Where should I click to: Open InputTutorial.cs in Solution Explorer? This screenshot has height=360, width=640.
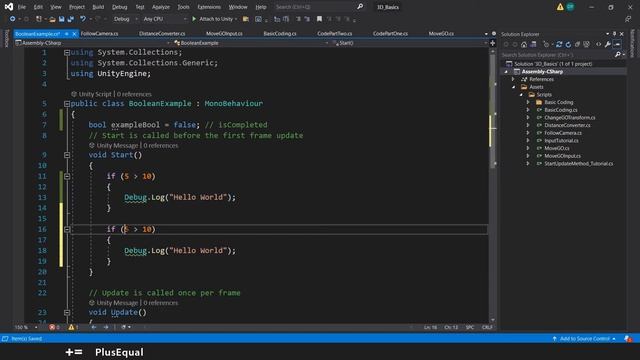point(561,140)
